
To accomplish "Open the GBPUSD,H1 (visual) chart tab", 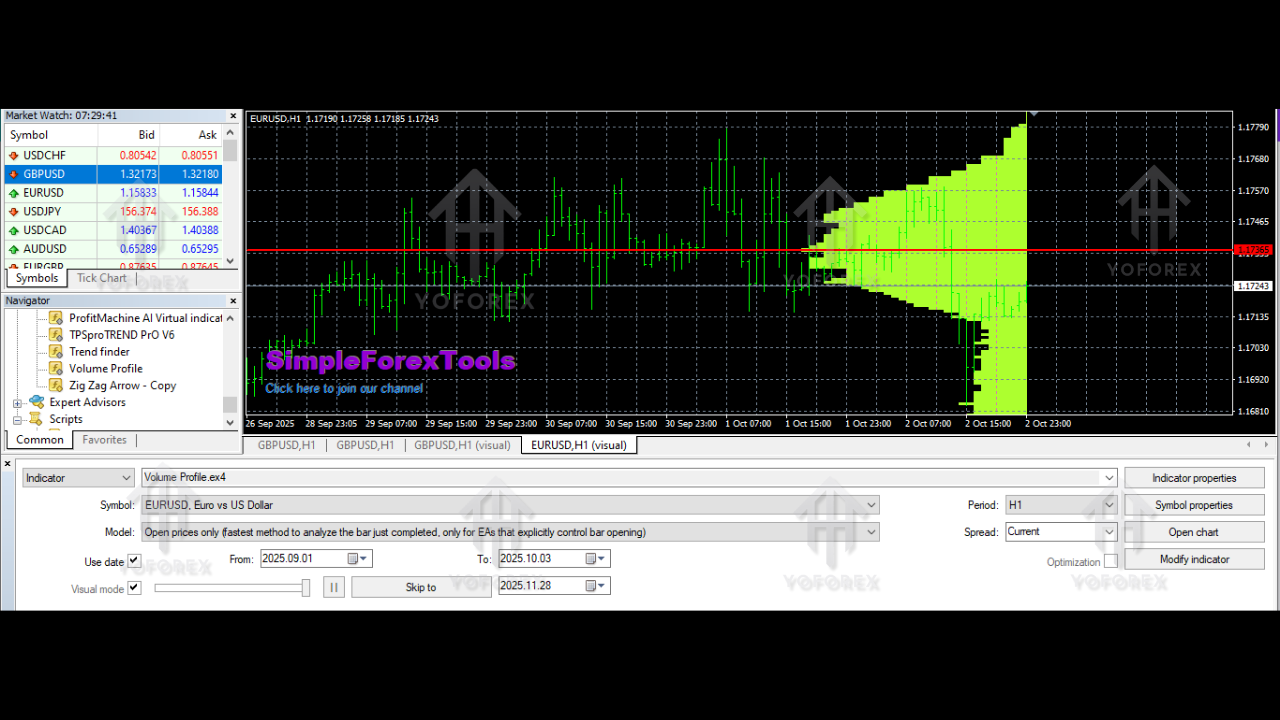I will [462, 445].
